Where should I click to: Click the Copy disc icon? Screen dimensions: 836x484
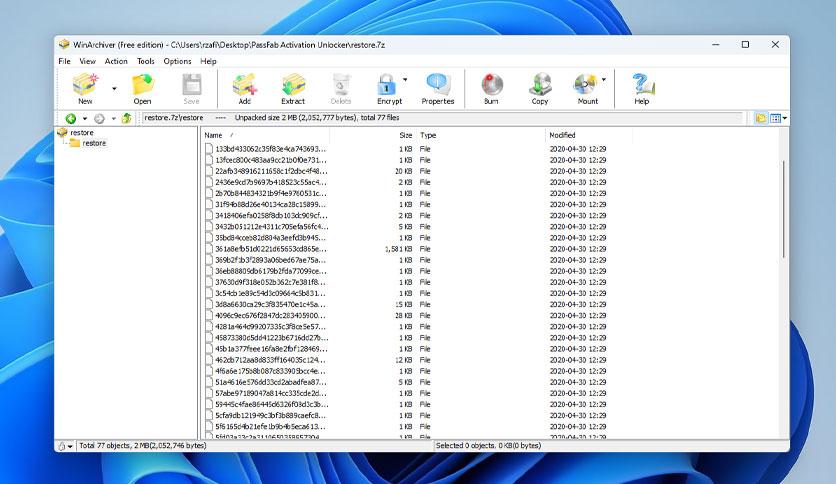coord(540,84)
